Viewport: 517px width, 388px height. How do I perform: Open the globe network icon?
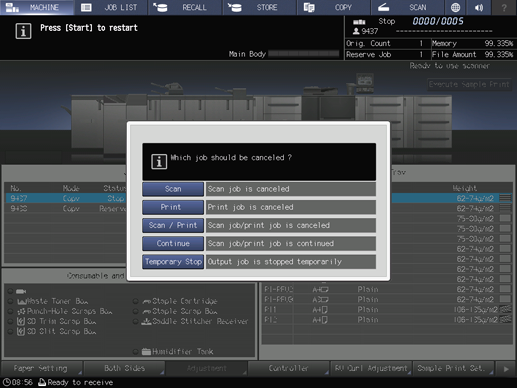pos(455,7)
